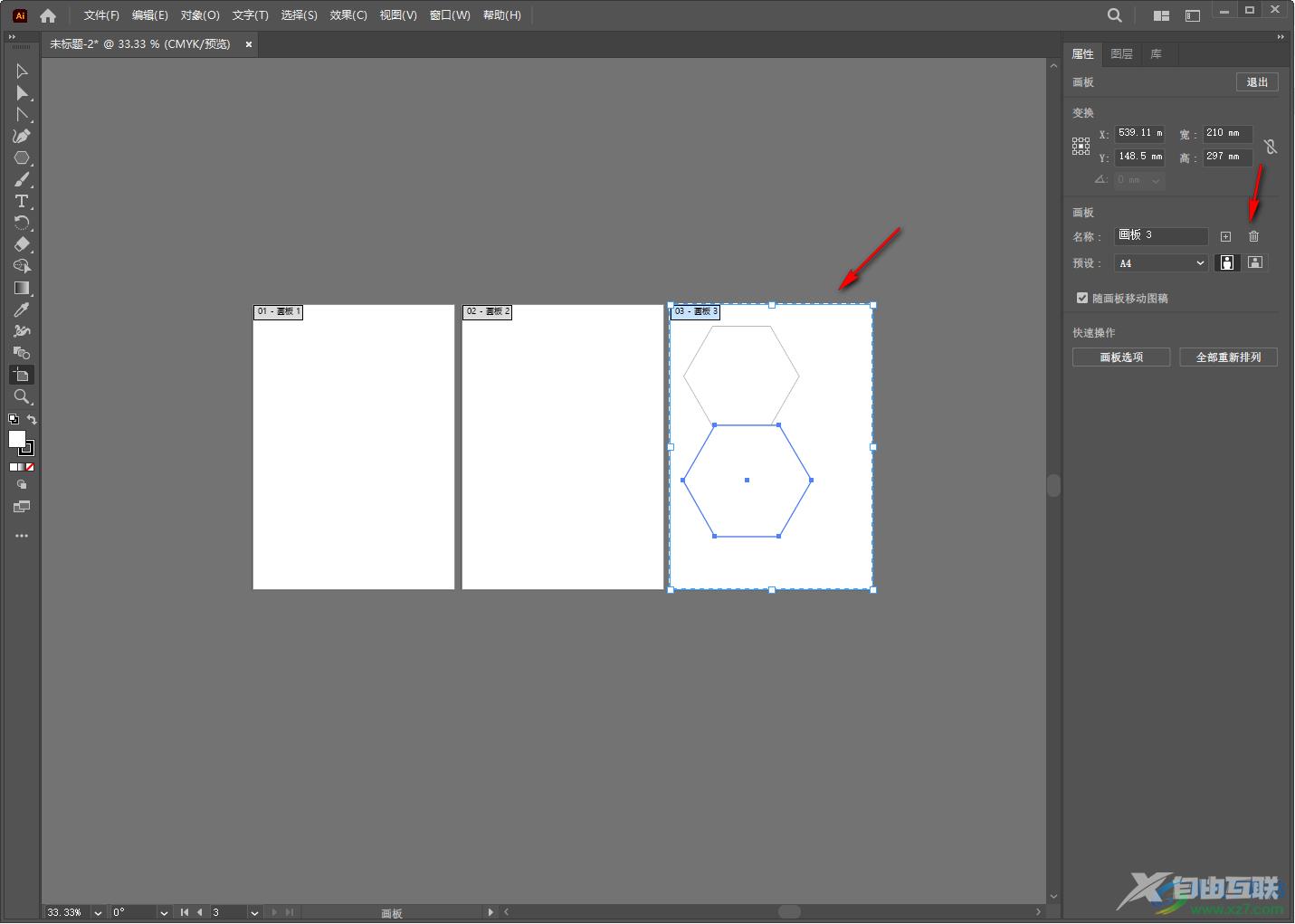Select the Polygon shape tool
1295x924 pixels.
(22, 157)
